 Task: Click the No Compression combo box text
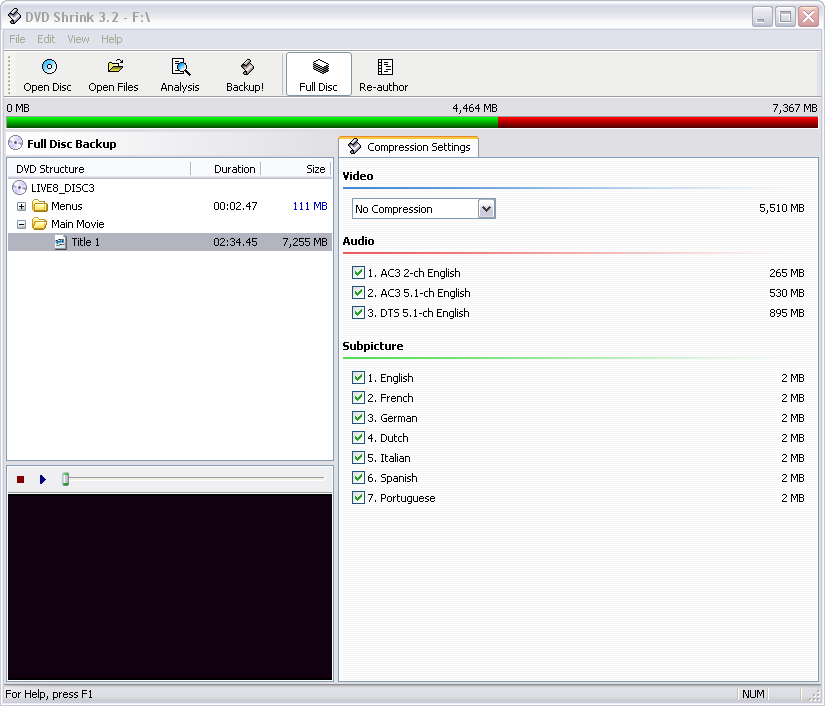pos(394,209)
